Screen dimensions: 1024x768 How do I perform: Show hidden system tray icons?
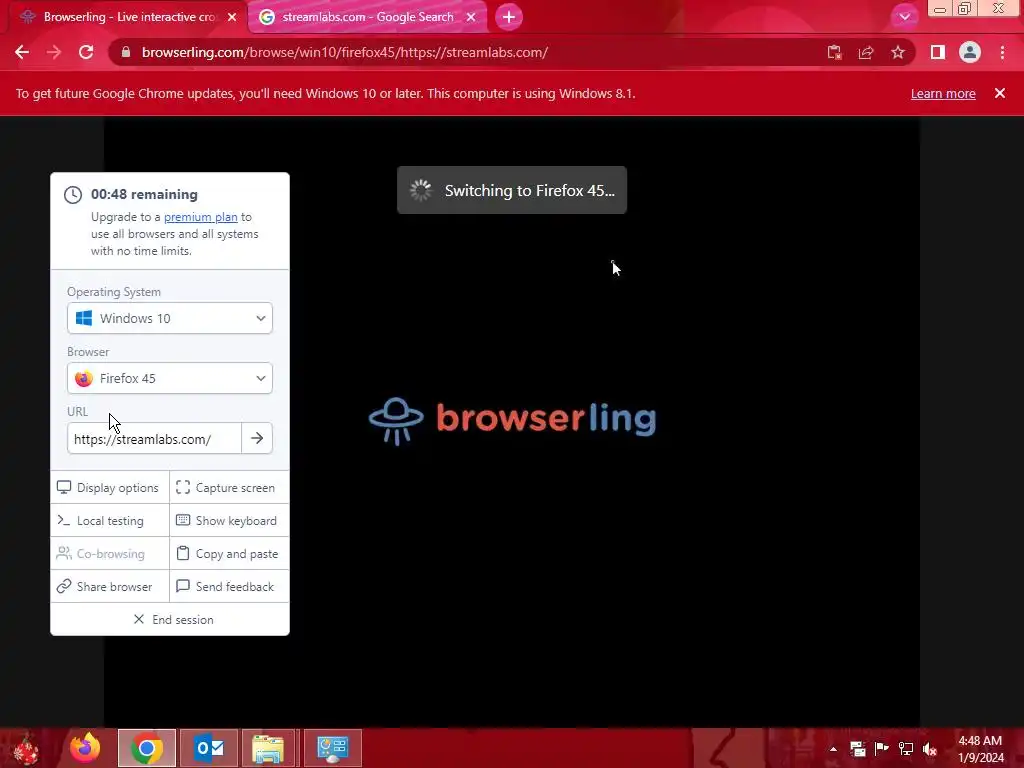pyautogui.click(x=833, y=749)
